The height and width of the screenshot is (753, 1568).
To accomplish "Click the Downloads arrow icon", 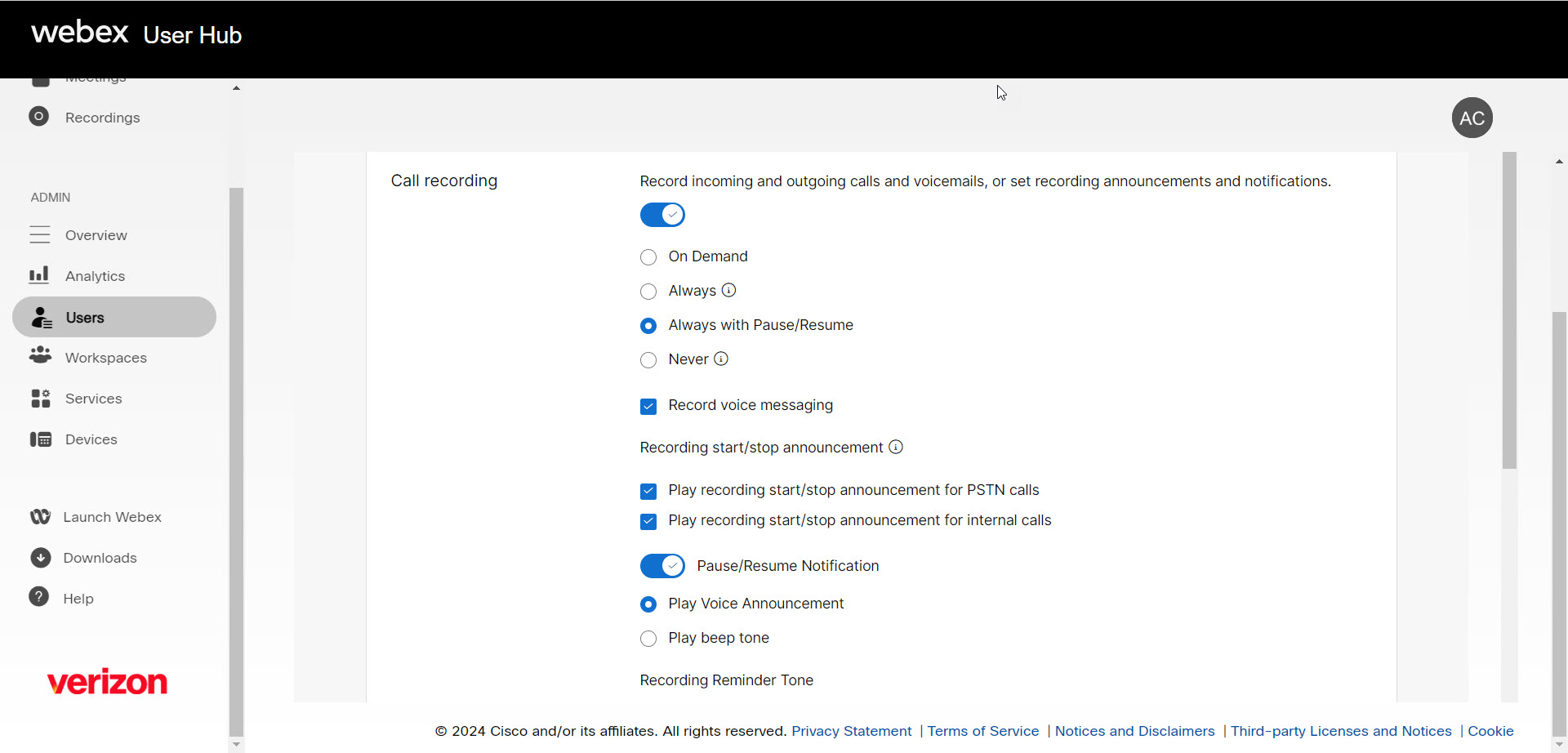I will [40, 558].
